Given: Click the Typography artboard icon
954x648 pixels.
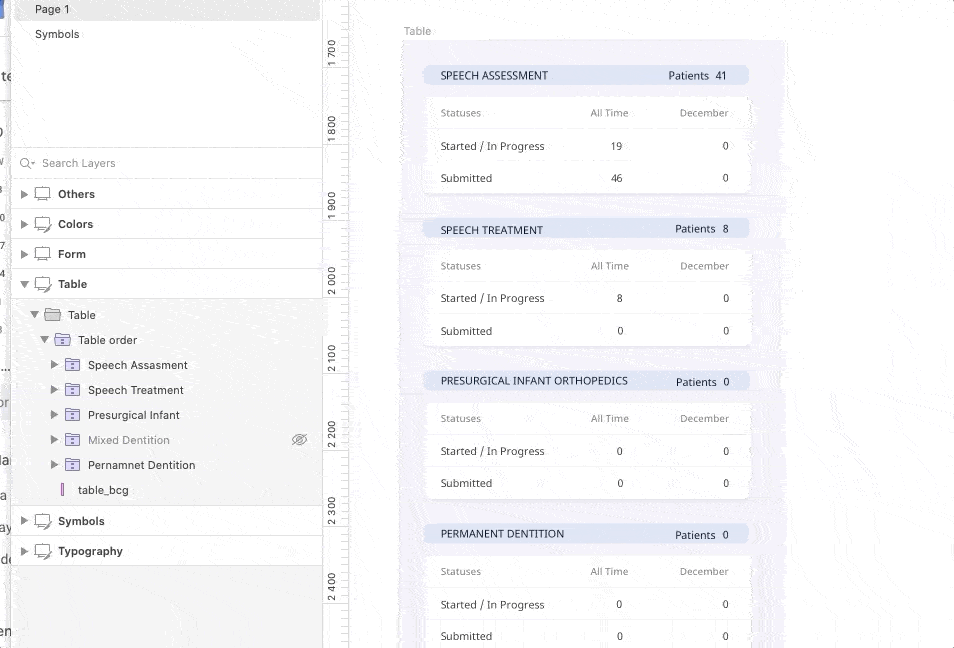Looking at the screenshot, I should coord(43,551).
